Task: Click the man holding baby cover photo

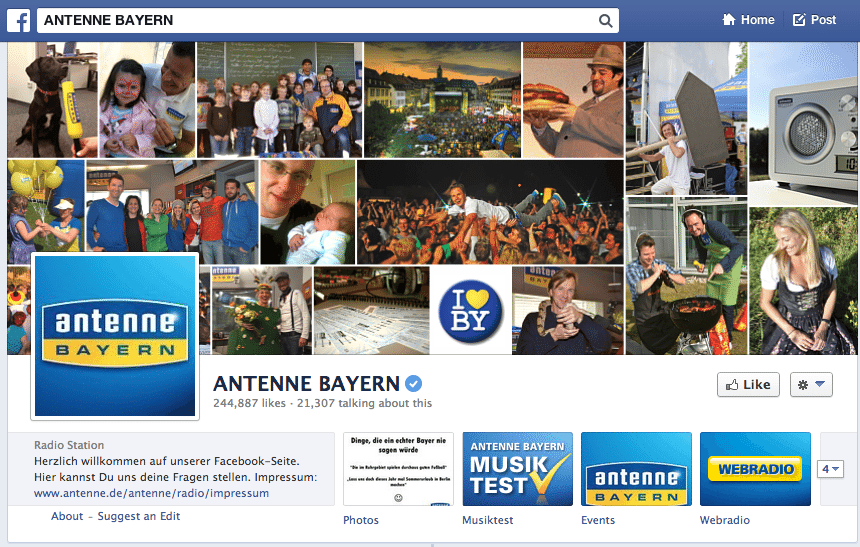Action: (308, 212)
